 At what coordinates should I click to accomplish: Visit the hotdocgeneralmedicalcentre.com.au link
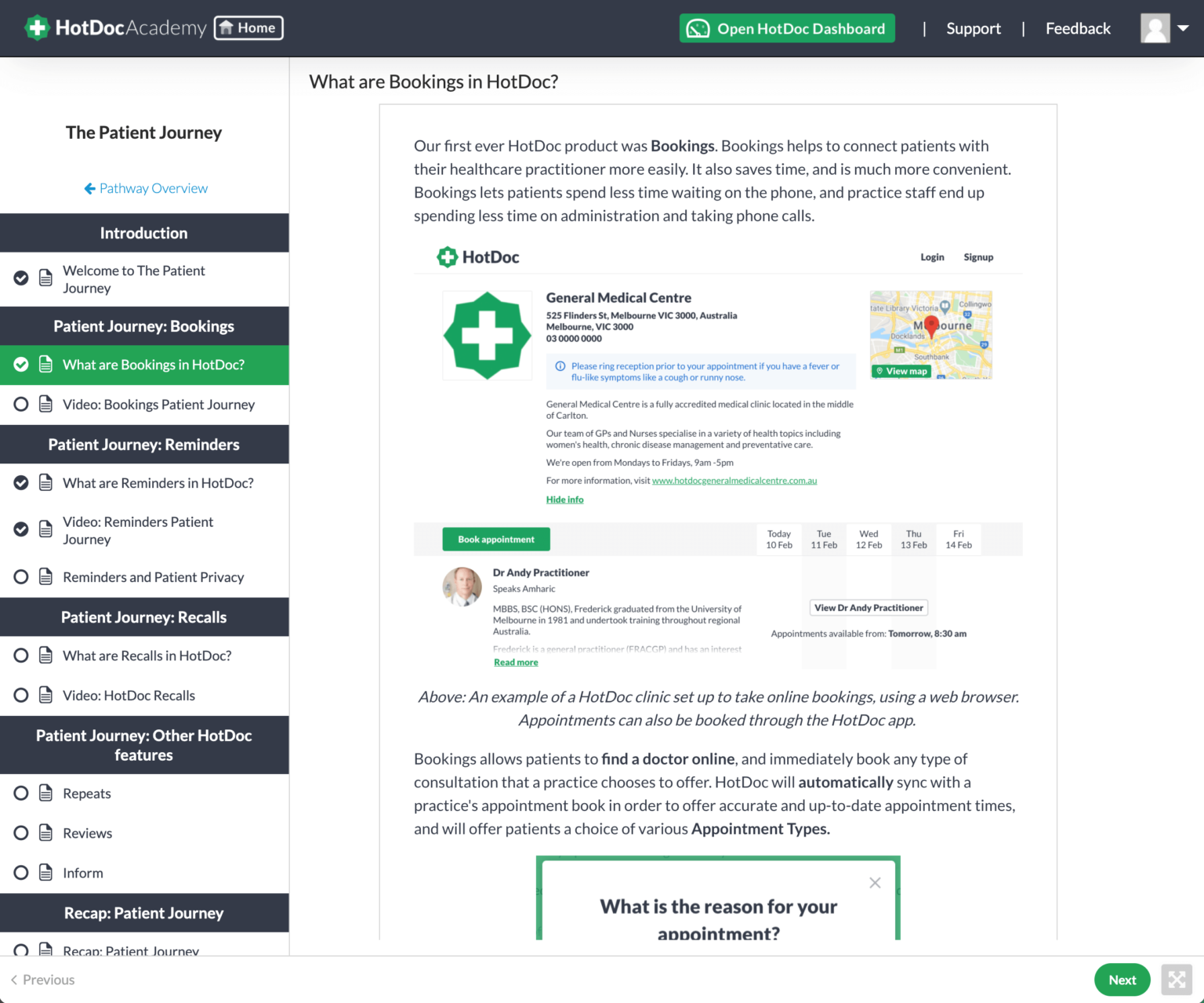coord(734,480)
